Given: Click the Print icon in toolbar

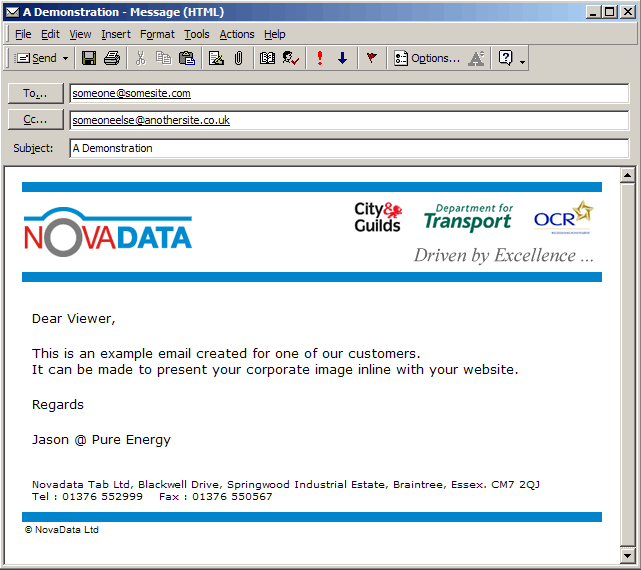Looking at the screenshot, I should click(112, 58).
